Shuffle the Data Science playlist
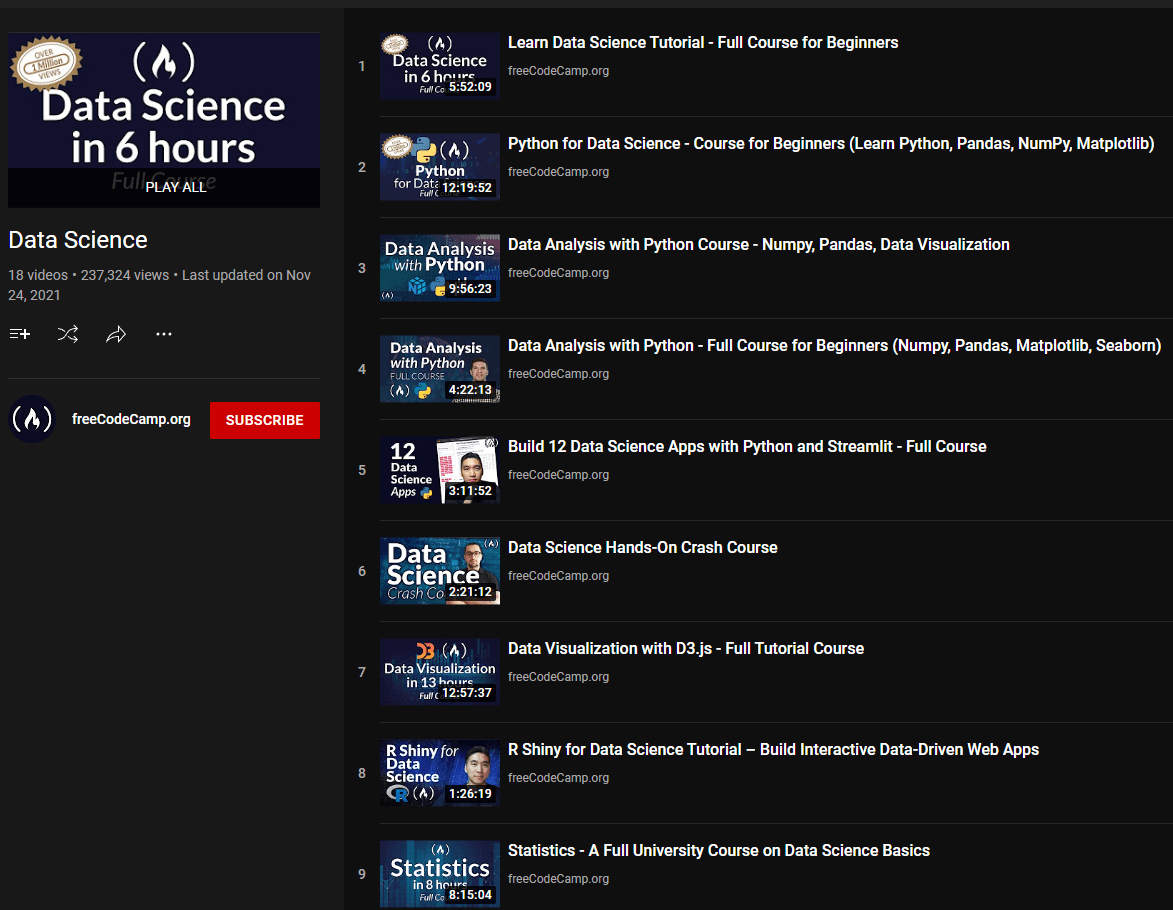 point(68,334)
